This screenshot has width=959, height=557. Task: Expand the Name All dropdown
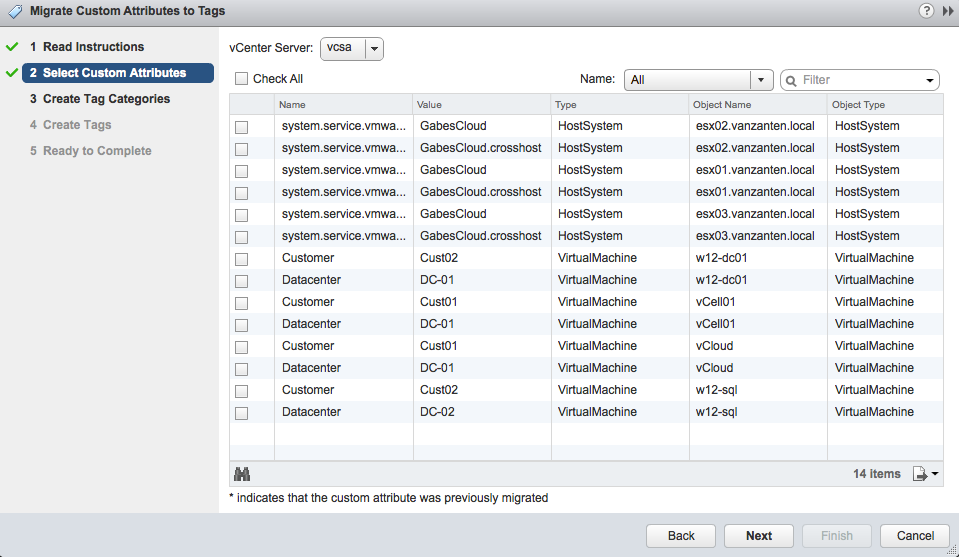(698, 80)
